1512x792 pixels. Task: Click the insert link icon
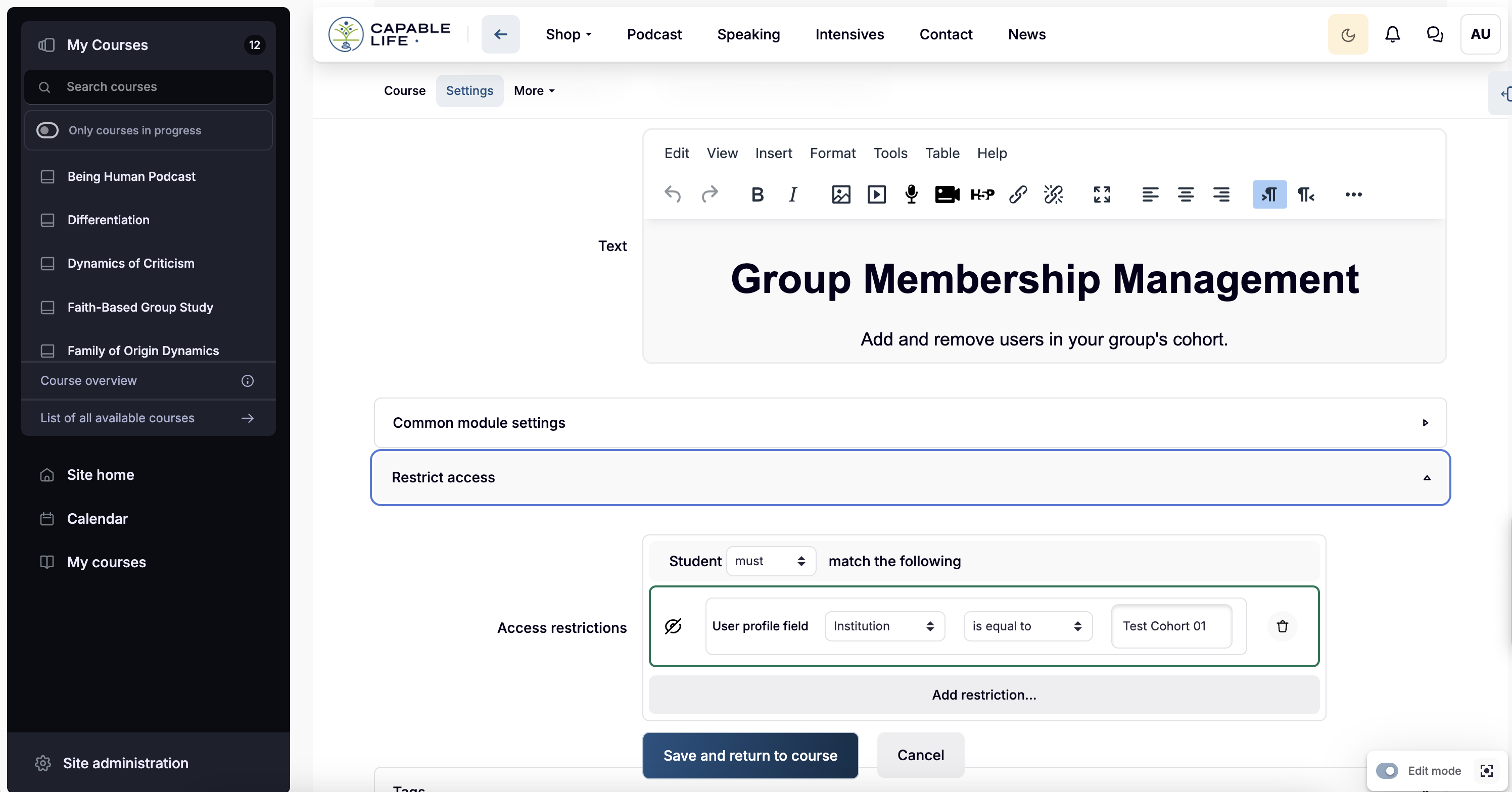(x=1018, y=194)
